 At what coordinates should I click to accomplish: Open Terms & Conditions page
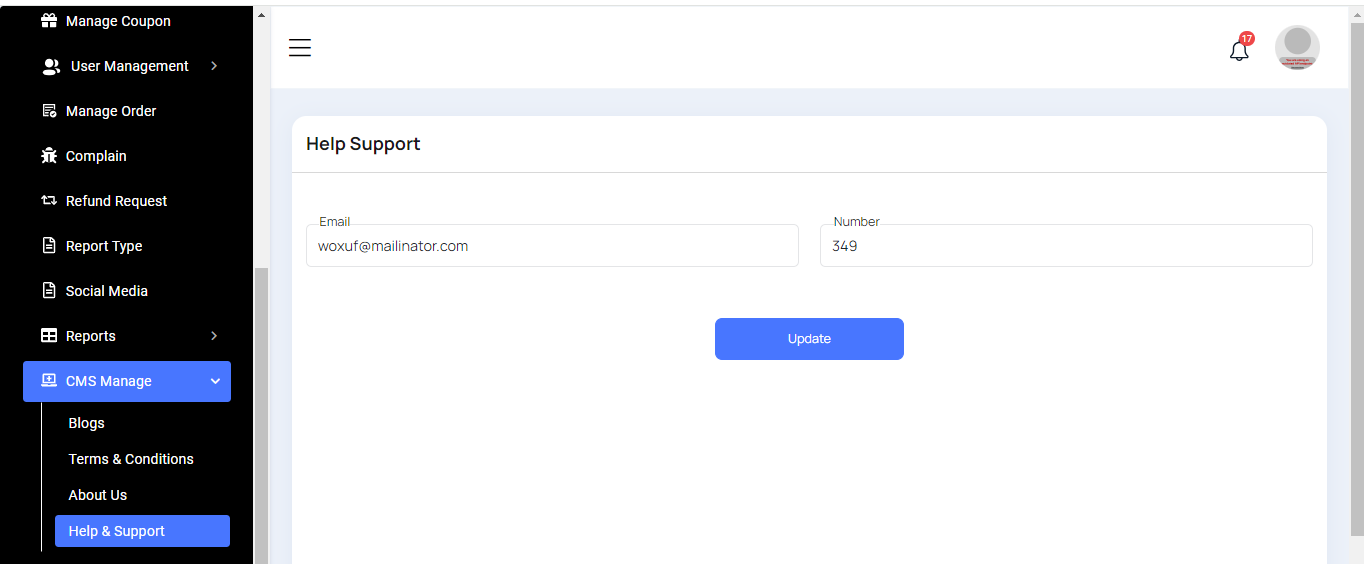click(131, 459)
